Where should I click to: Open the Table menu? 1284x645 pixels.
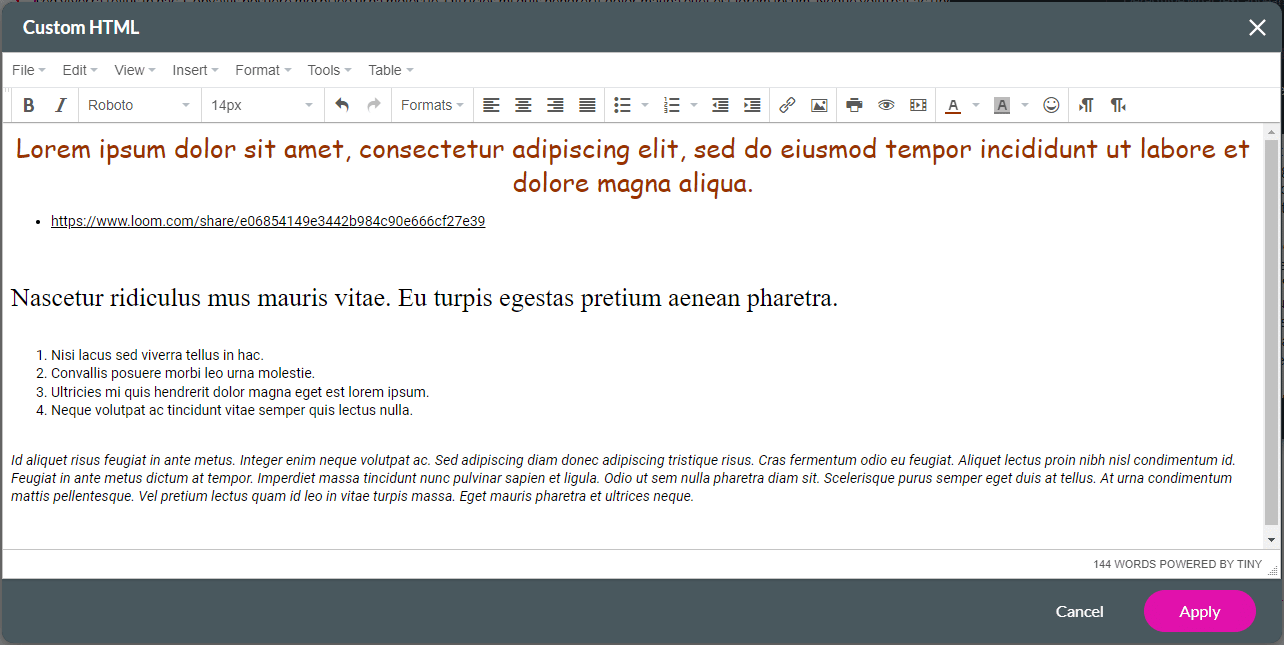[x=390, y=70]
